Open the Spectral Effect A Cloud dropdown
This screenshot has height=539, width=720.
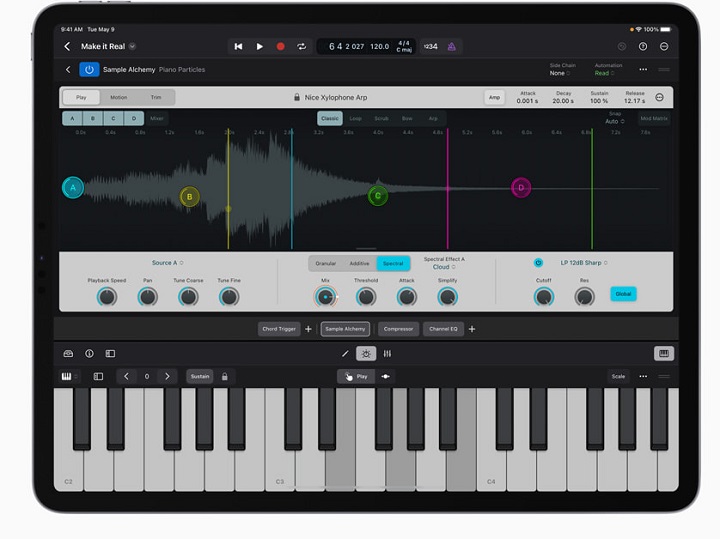tap(443, 267)
